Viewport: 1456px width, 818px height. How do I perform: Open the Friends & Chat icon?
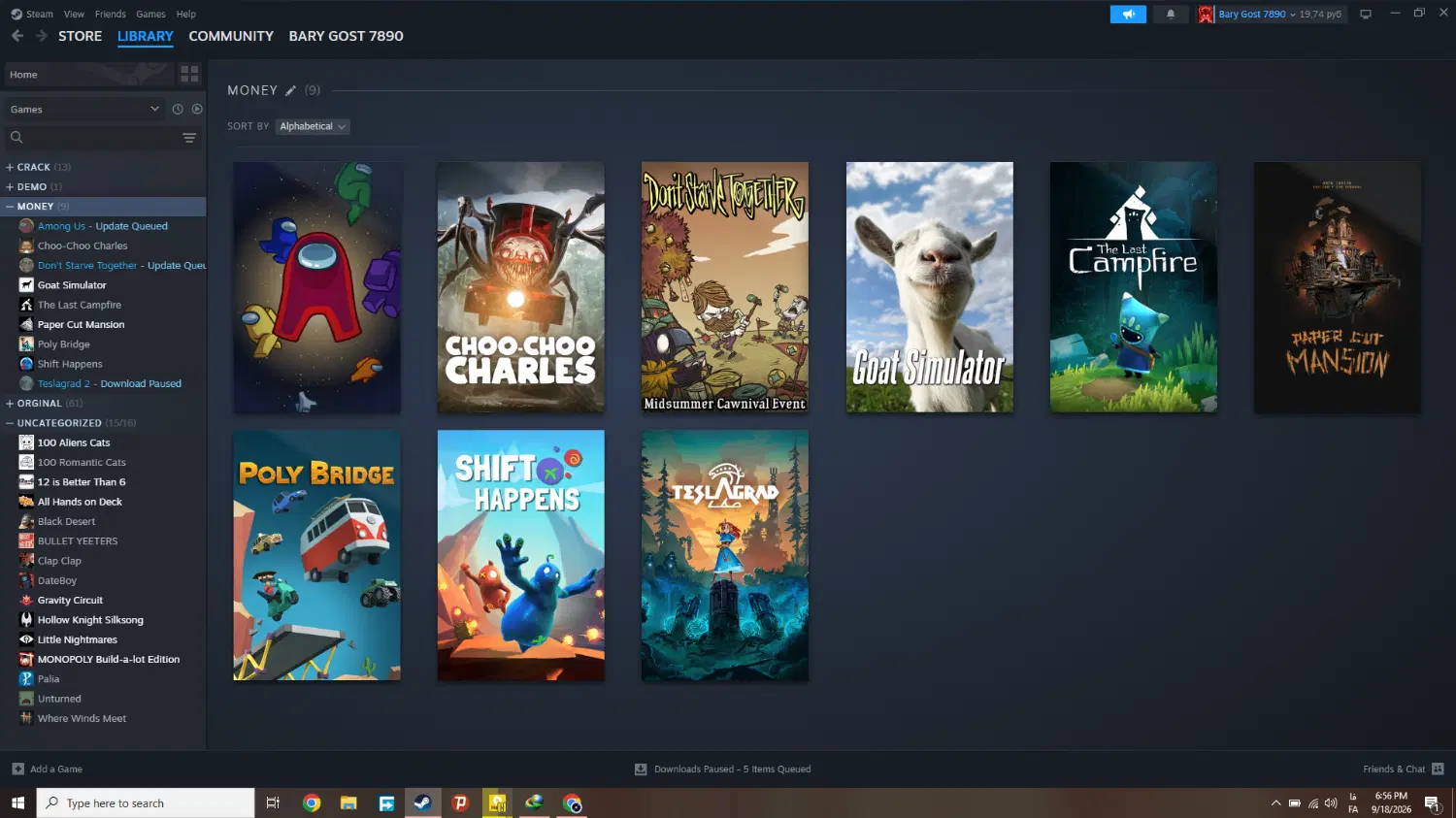pos(1438,769)
